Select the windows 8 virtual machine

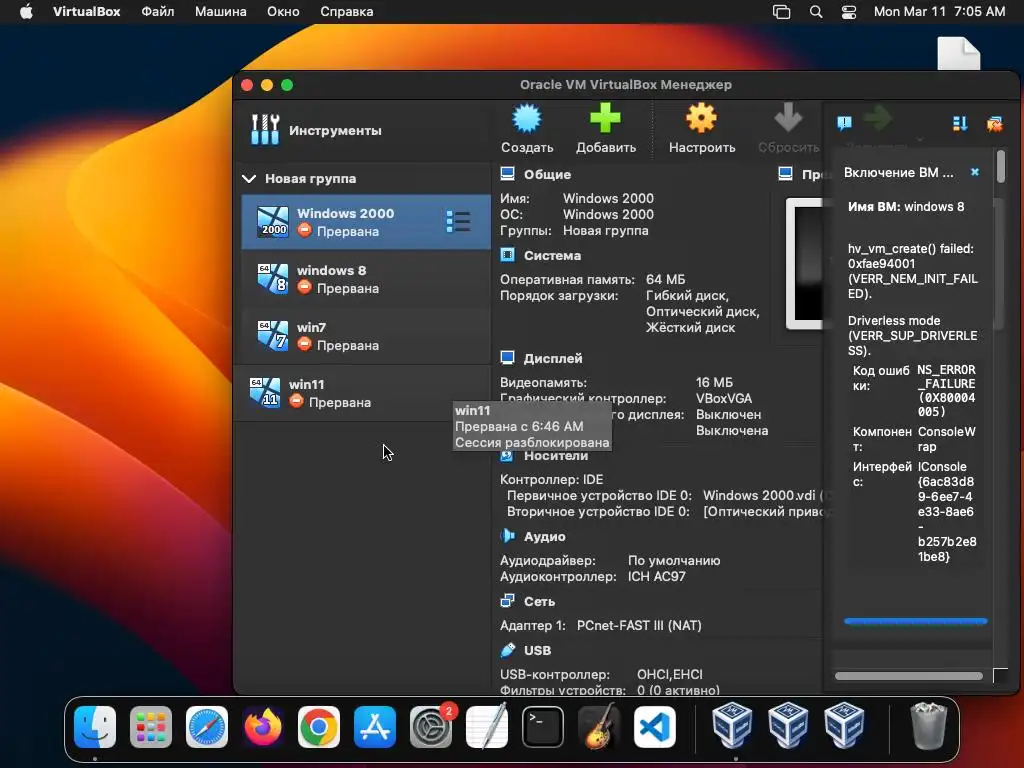[x=366, y=279]
